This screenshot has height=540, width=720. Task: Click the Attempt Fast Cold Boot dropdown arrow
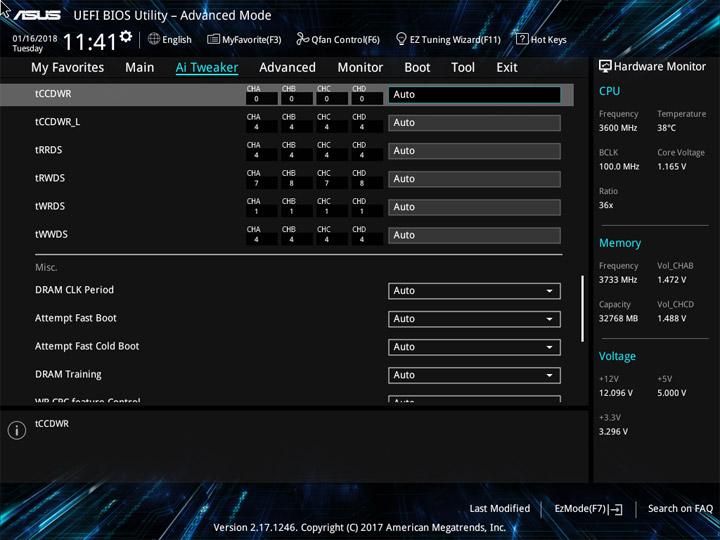[549, 347]
